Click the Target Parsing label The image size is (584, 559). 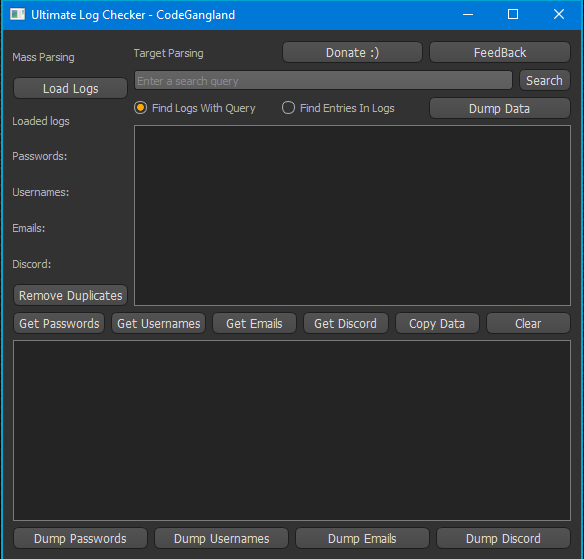(x=168, y=53)
